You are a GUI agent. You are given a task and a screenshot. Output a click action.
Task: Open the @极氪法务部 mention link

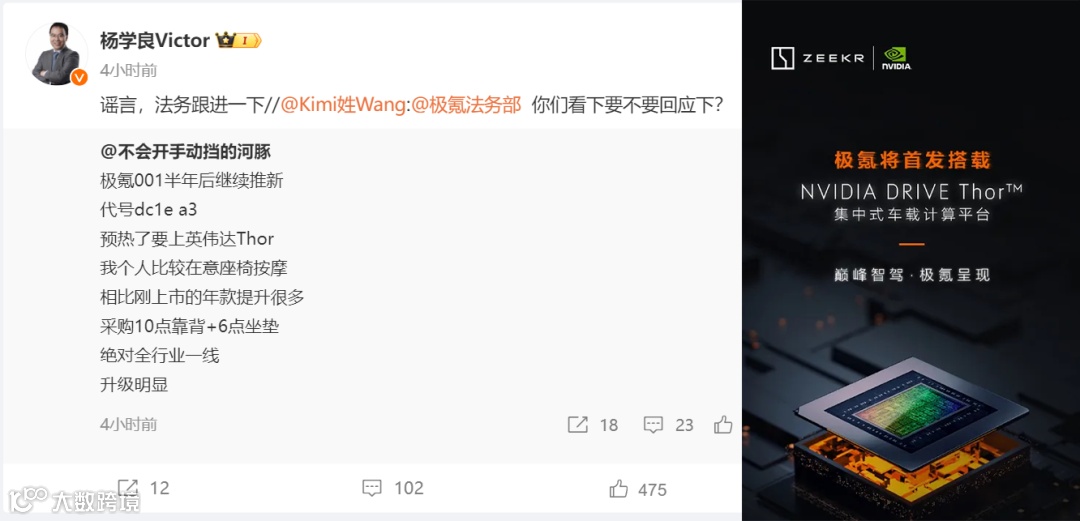point(466,105)
